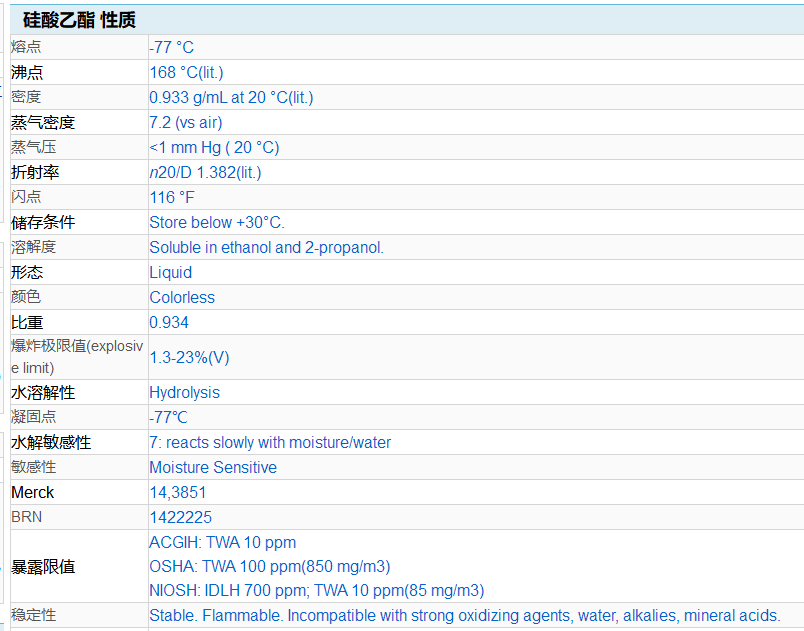Click 'Soluble in ethanol and 2-propanol.' link

click(266, 247)
